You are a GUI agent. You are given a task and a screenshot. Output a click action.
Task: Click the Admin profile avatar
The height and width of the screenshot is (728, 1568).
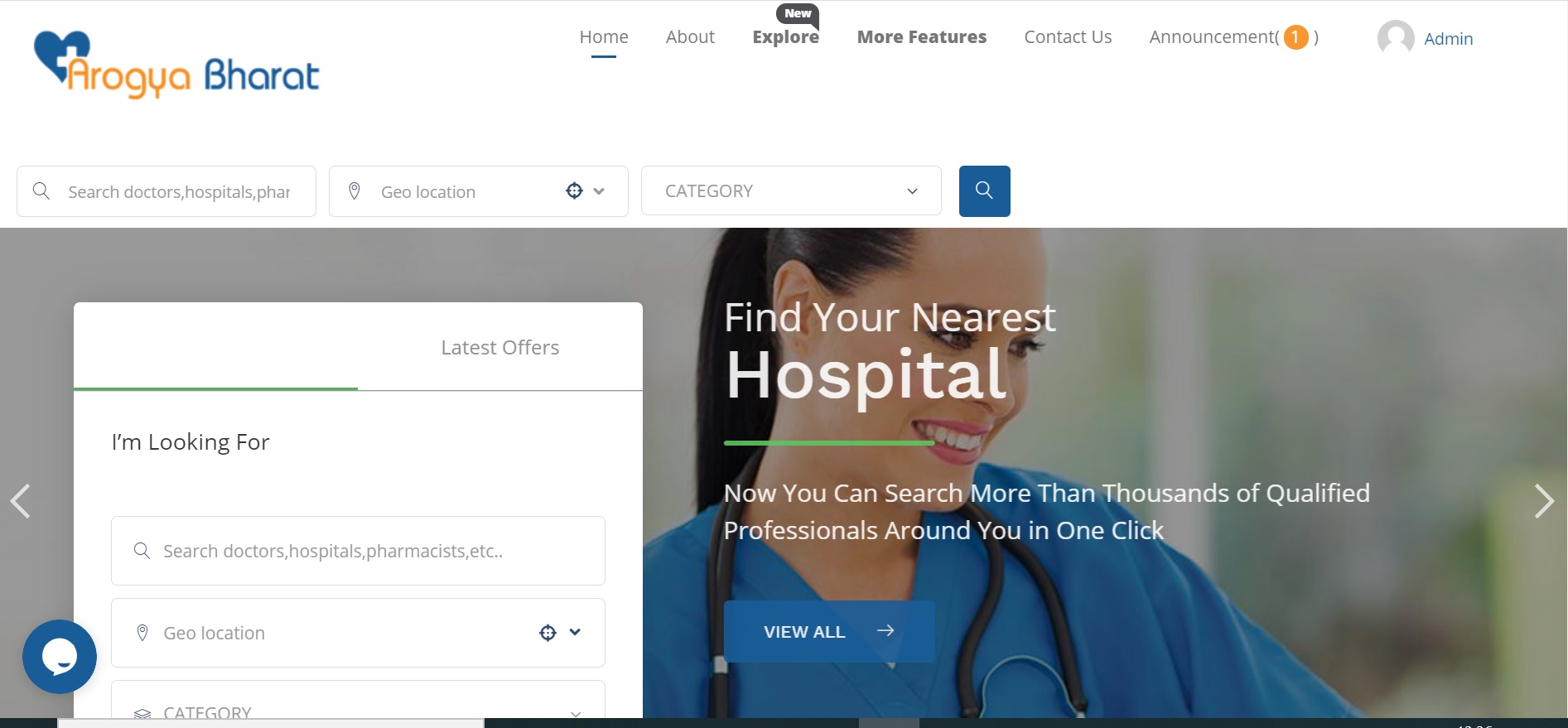coord(1396,38)
